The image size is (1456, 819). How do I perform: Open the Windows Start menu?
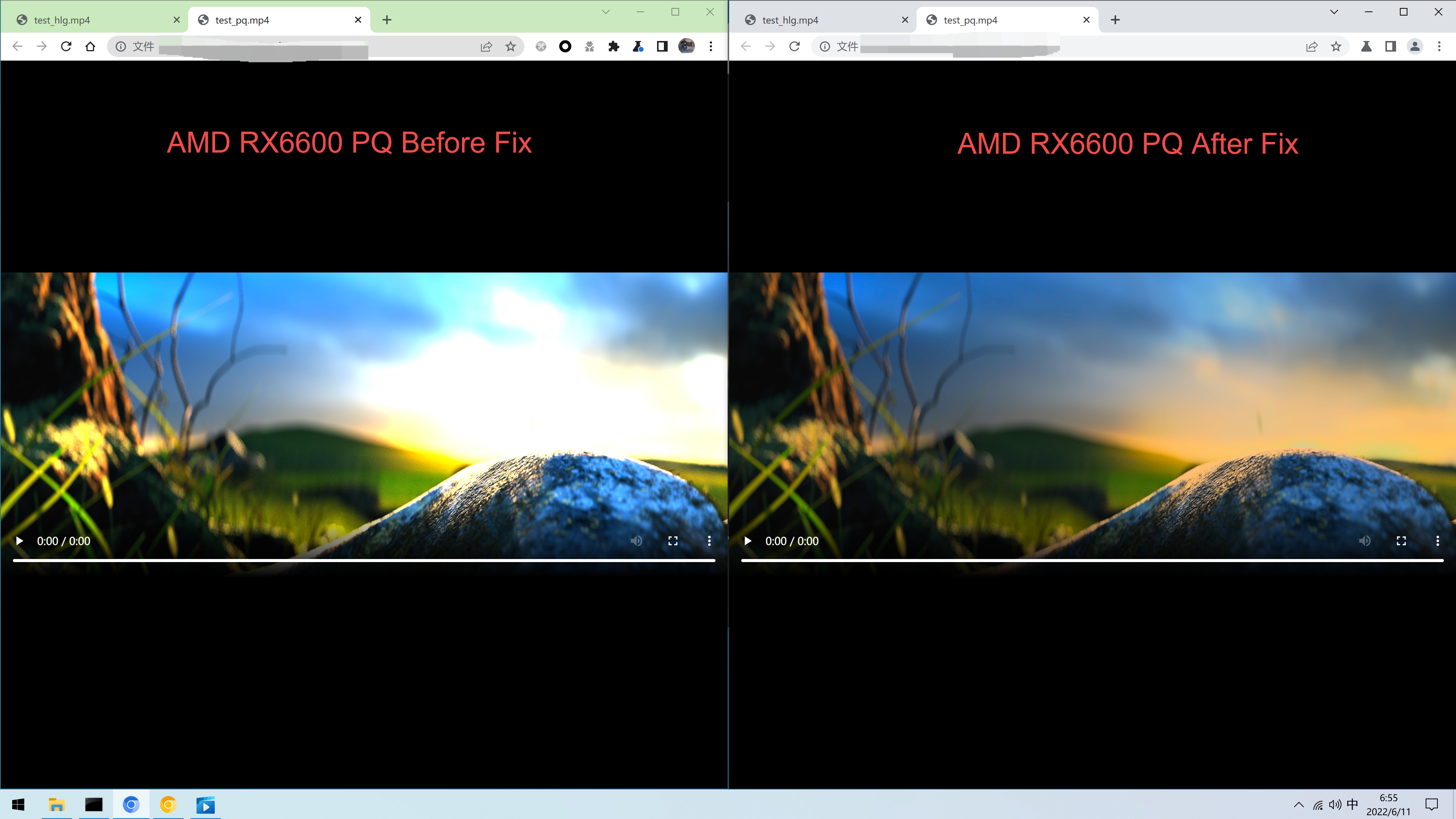(18, 804)
